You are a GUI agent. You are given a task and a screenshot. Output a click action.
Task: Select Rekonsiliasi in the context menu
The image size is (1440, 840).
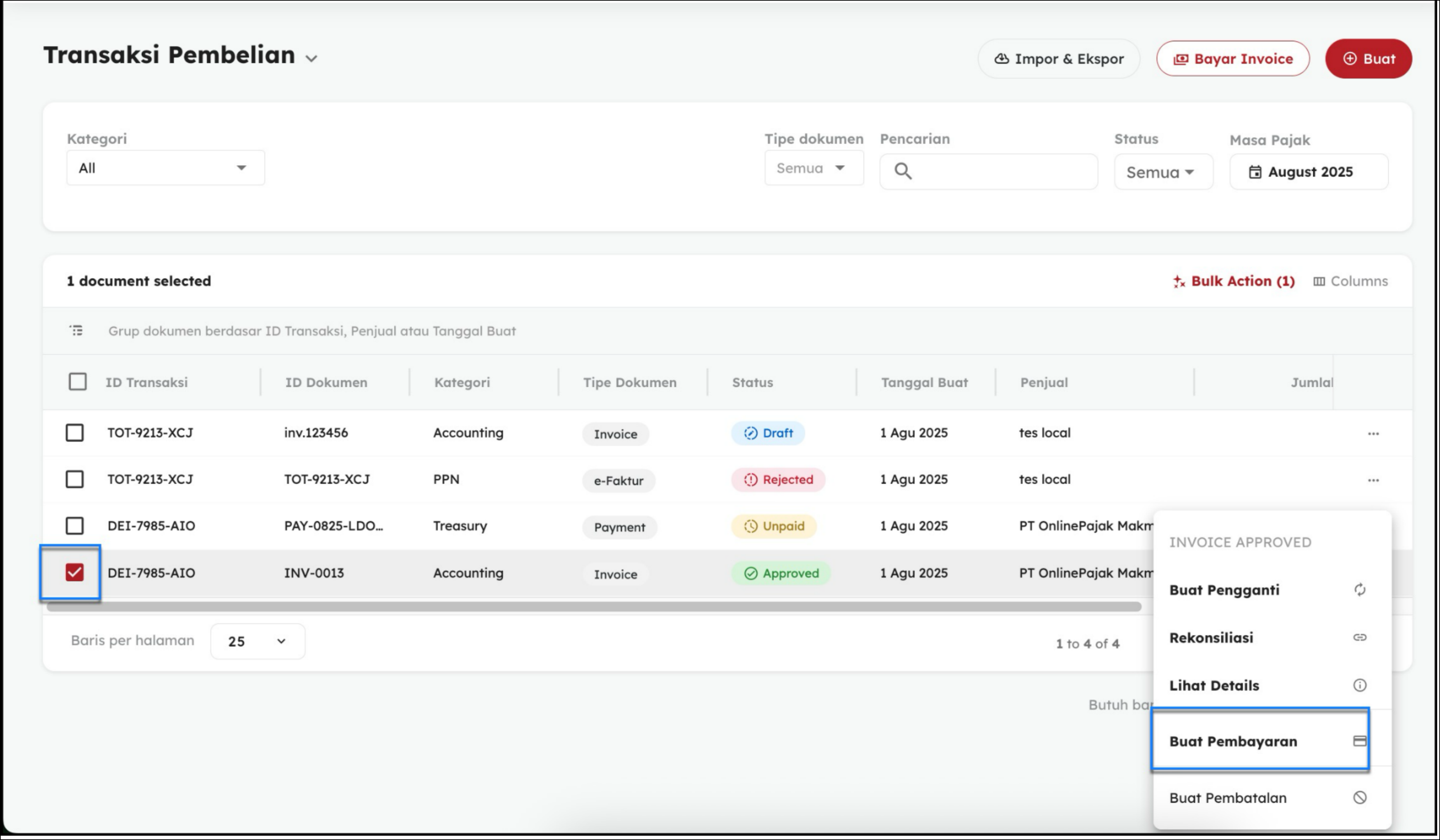coord(1211,638)
